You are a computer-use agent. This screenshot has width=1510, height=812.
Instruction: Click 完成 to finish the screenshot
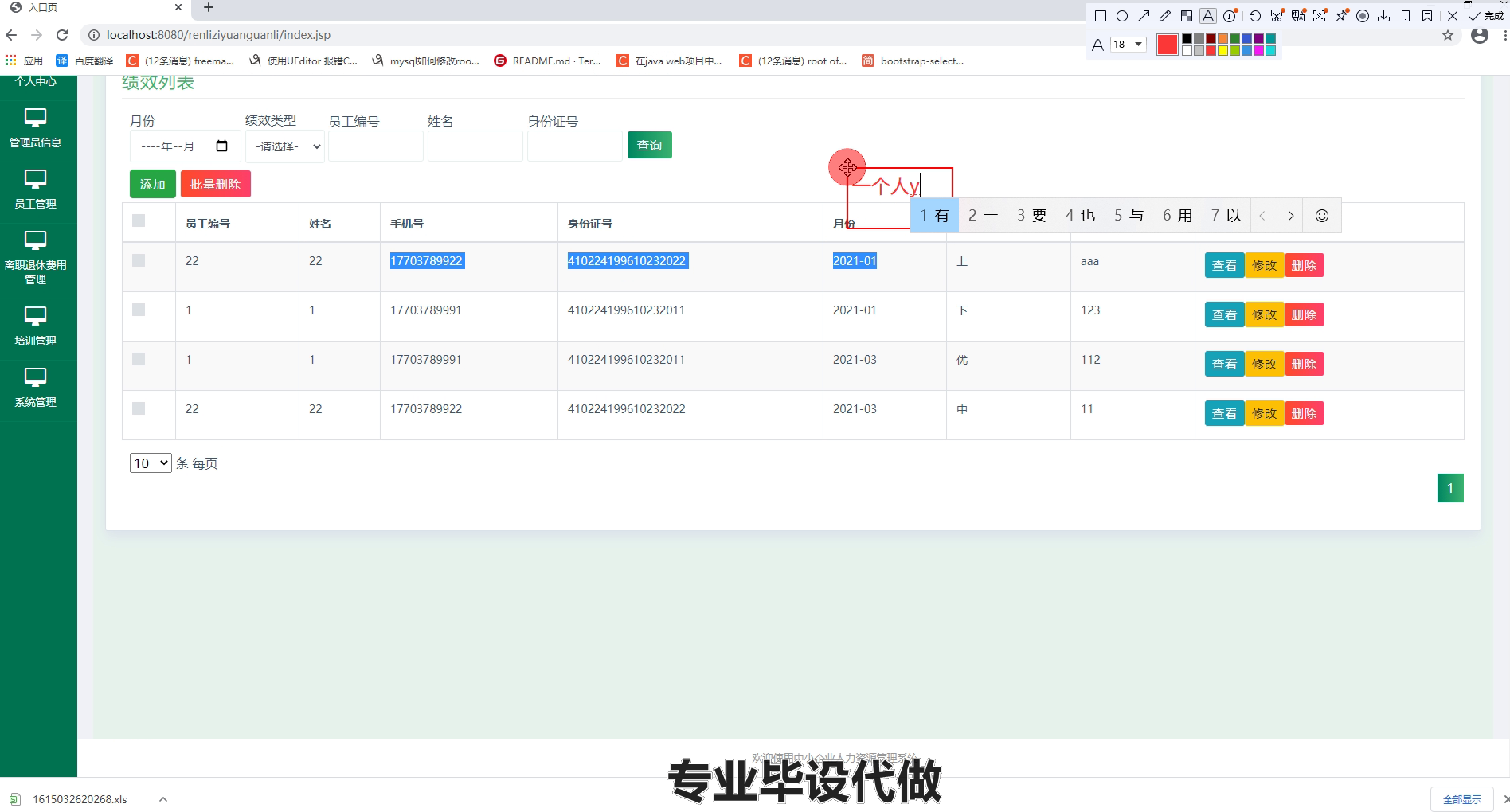point(1487,16)
